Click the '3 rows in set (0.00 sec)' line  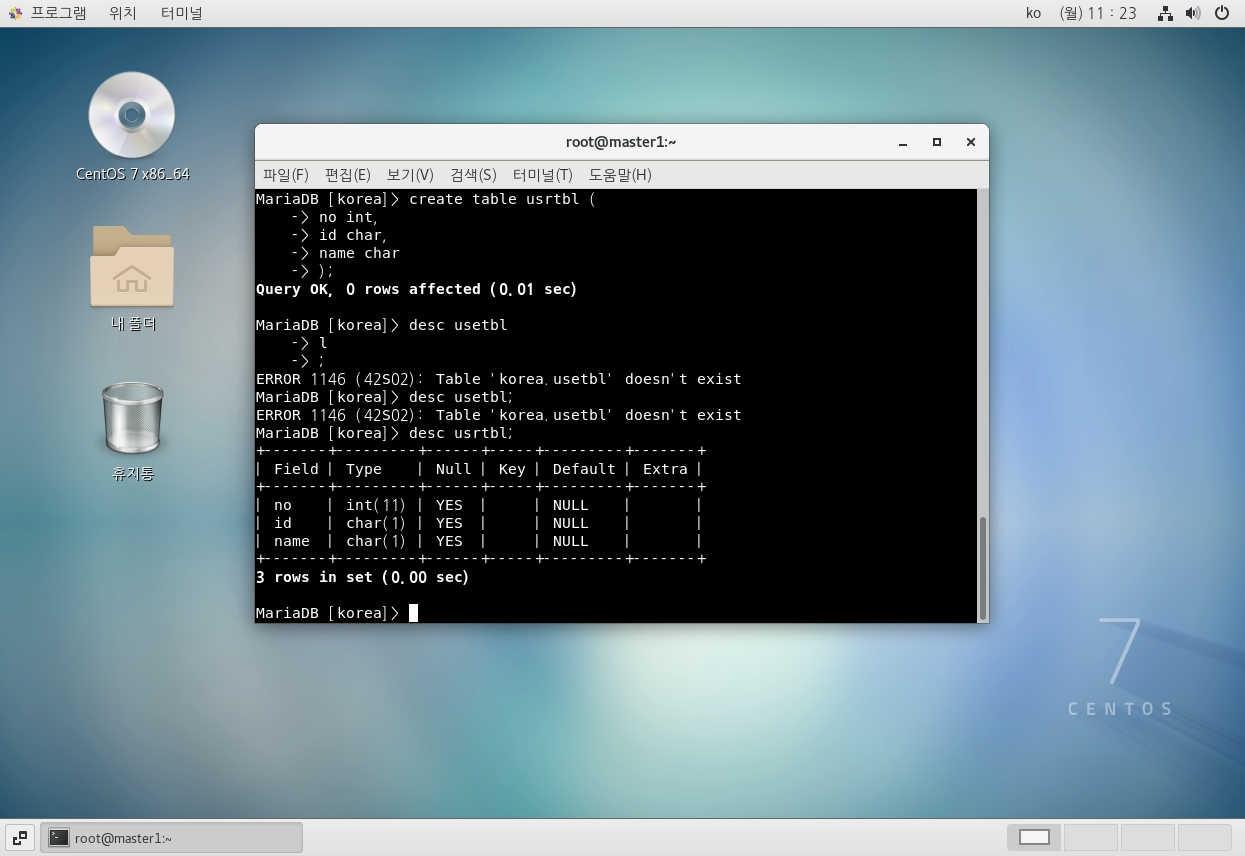click(x=363, y=577)
